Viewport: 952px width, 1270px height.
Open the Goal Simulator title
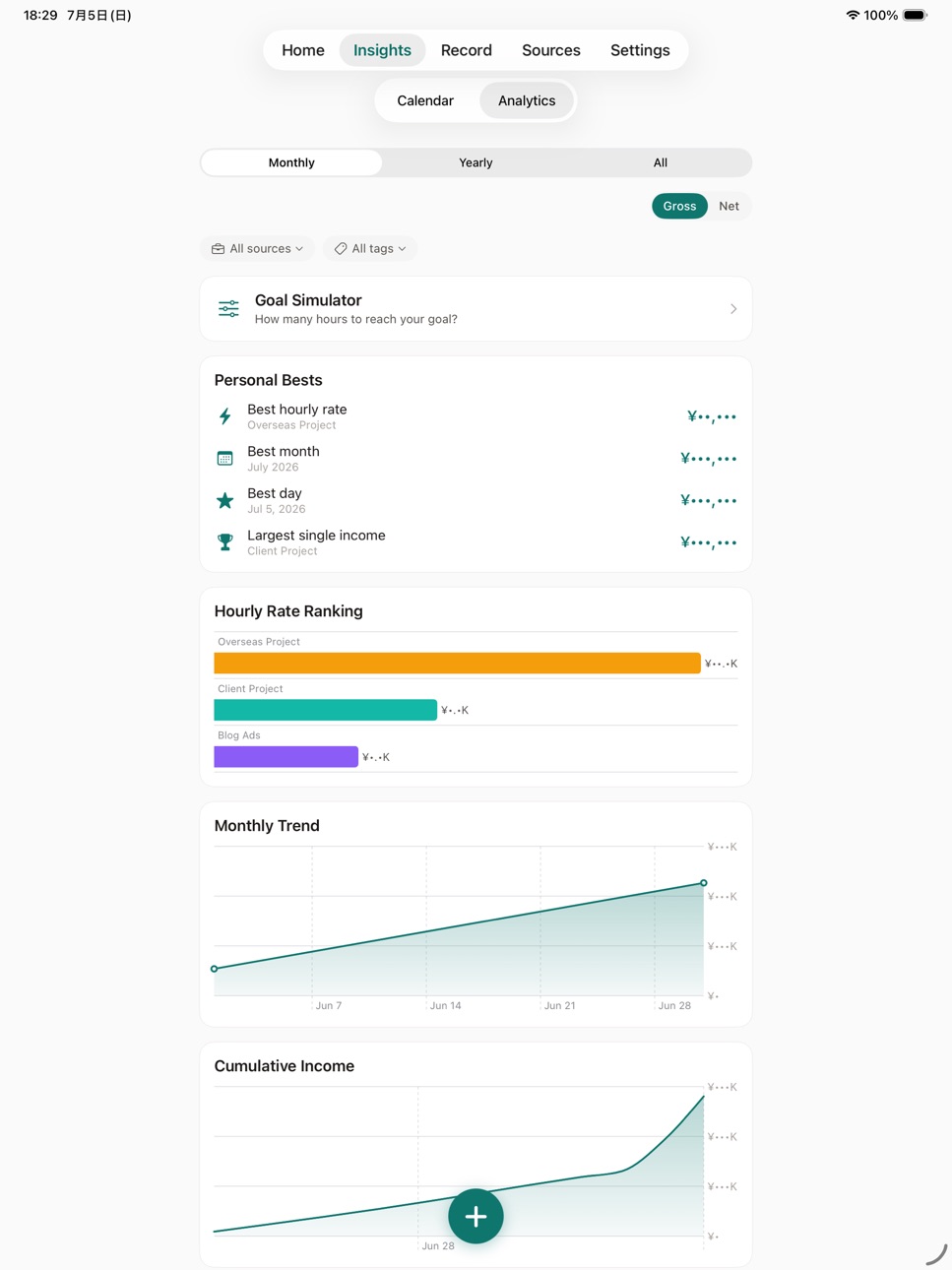click(308, 300)
